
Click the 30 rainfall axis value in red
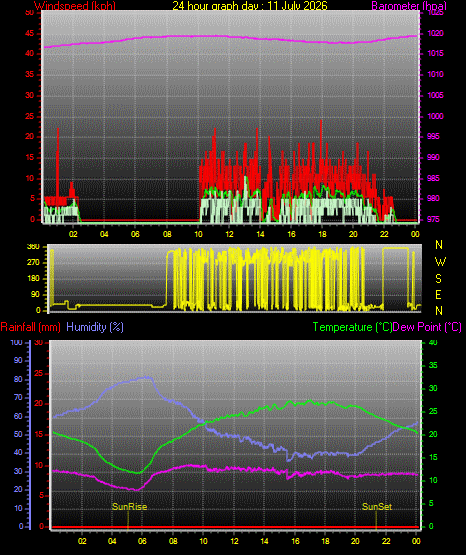click(x=39, y=343)
